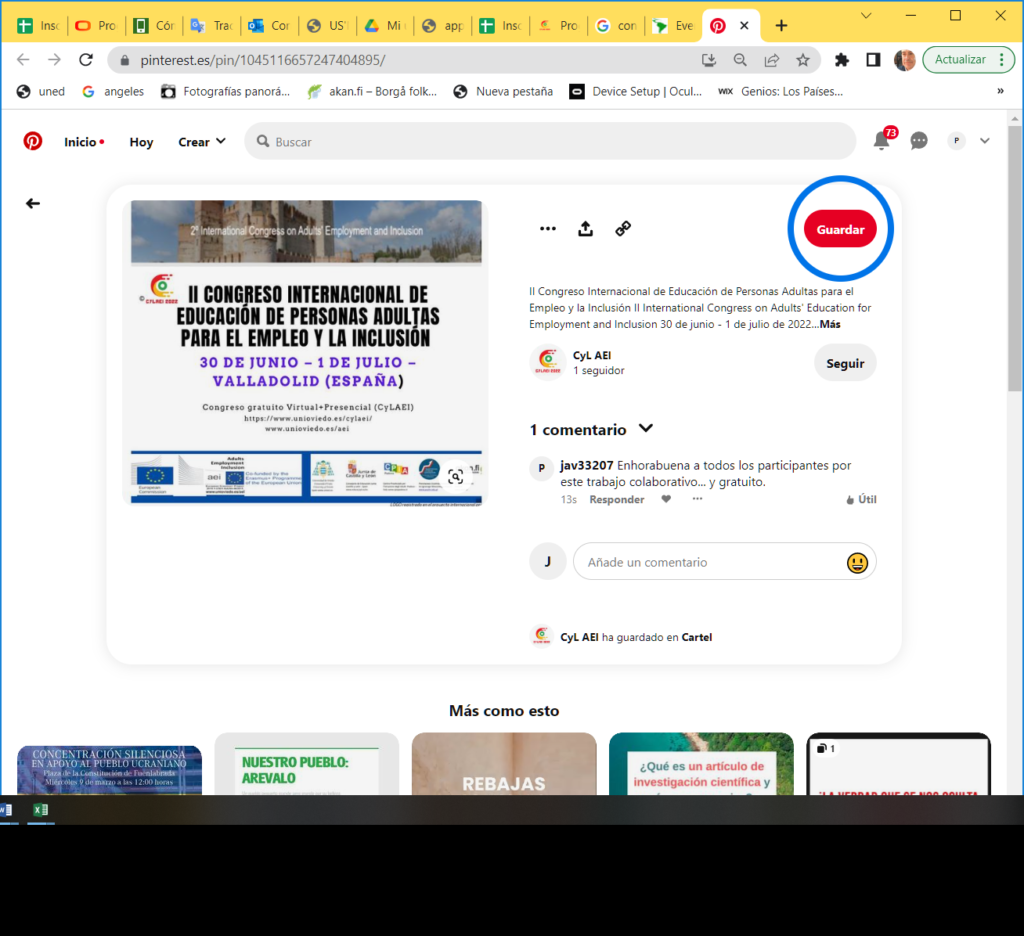Click the red Guardar button
Viewport: 1024px width, 936px height.
point(840,229)
